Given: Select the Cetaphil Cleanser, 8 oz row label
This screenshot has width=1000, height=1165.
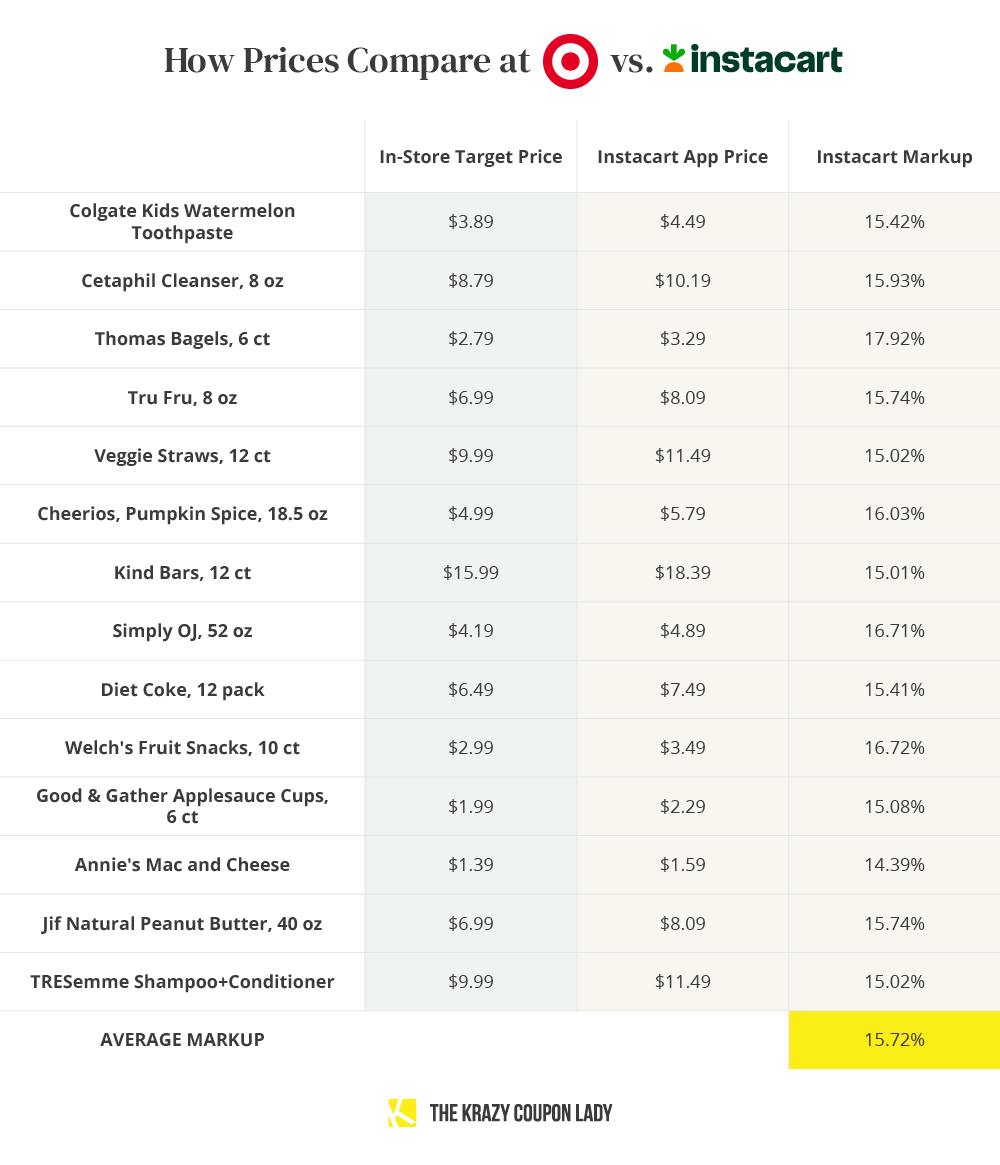Looking at the screenshot, I should click(x=182, y=280).
